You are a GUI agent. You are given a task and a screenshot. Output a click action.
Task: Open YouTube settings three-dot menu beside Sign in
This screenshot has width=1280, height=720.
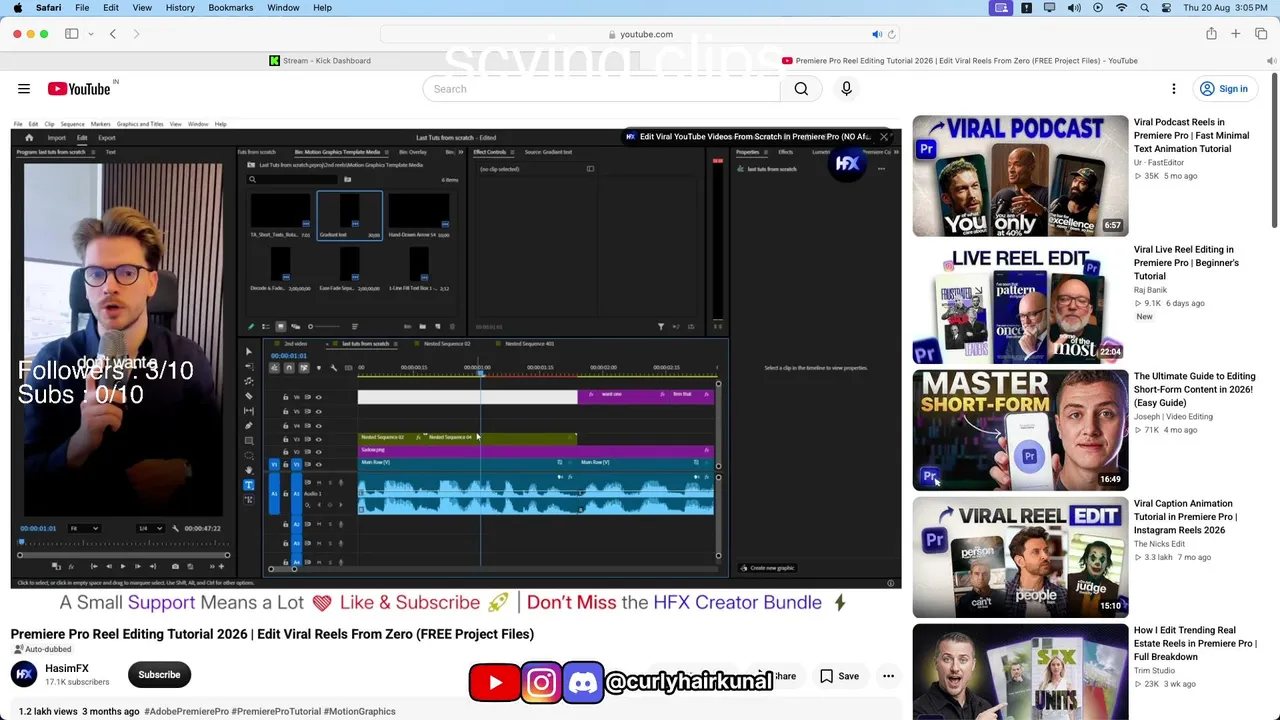click(1174, 89)
